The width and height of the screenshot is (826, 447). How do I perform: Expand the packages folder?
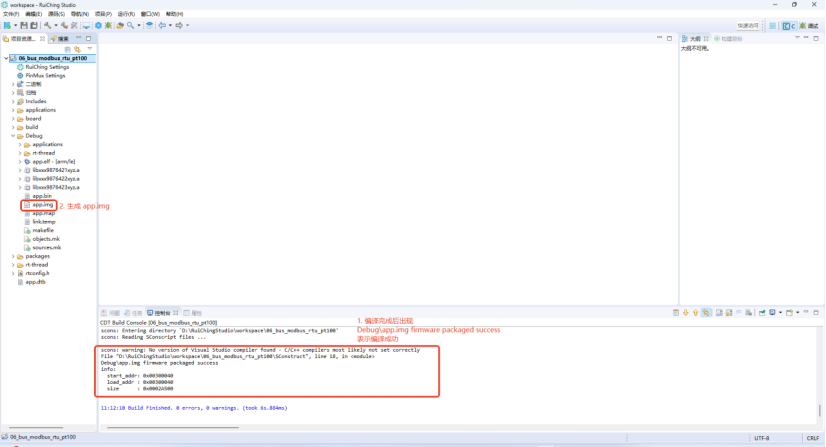point(13,256)
